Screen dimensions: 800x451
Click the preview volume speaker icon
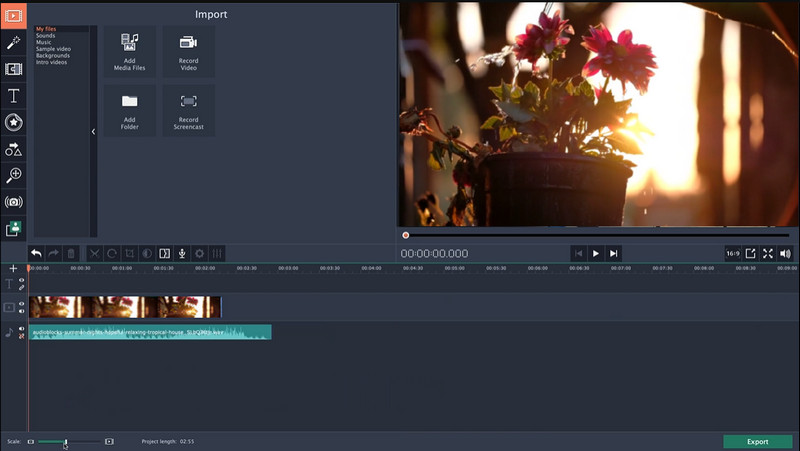click(x=785, y=253)
